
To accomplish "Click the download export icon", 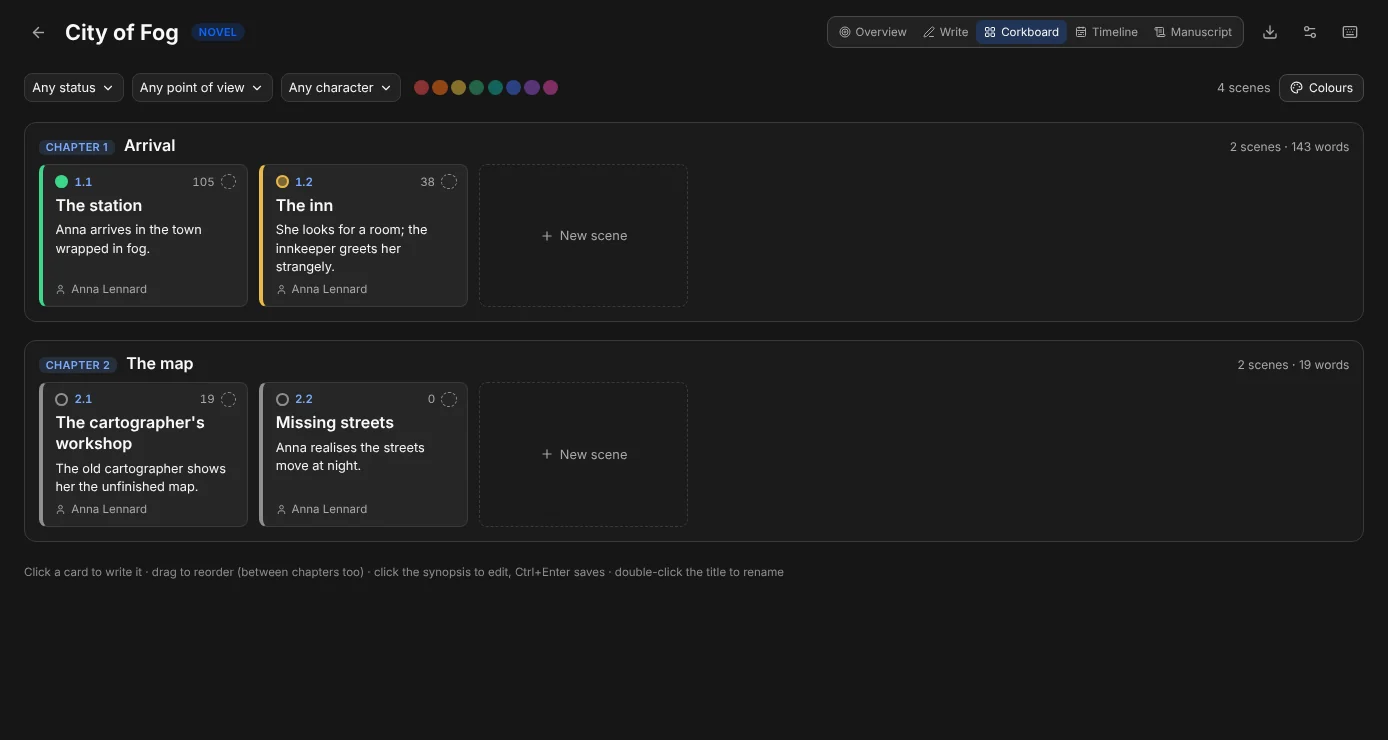I will click(x=1270, y=32).
